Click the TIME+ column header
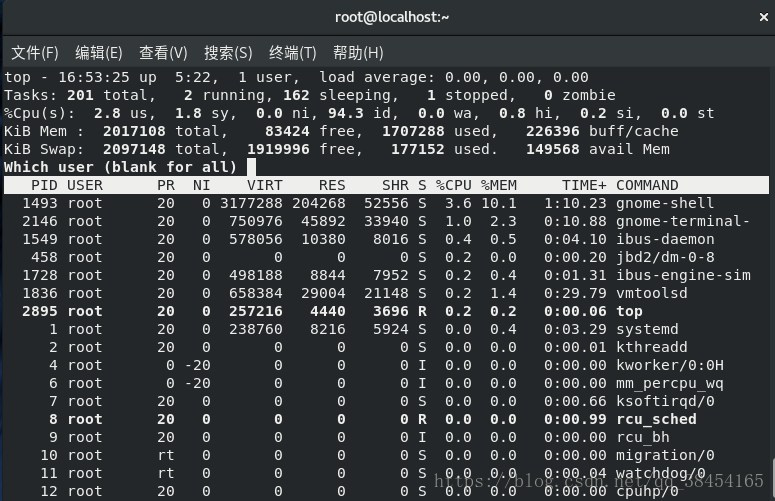 [584, 185]
